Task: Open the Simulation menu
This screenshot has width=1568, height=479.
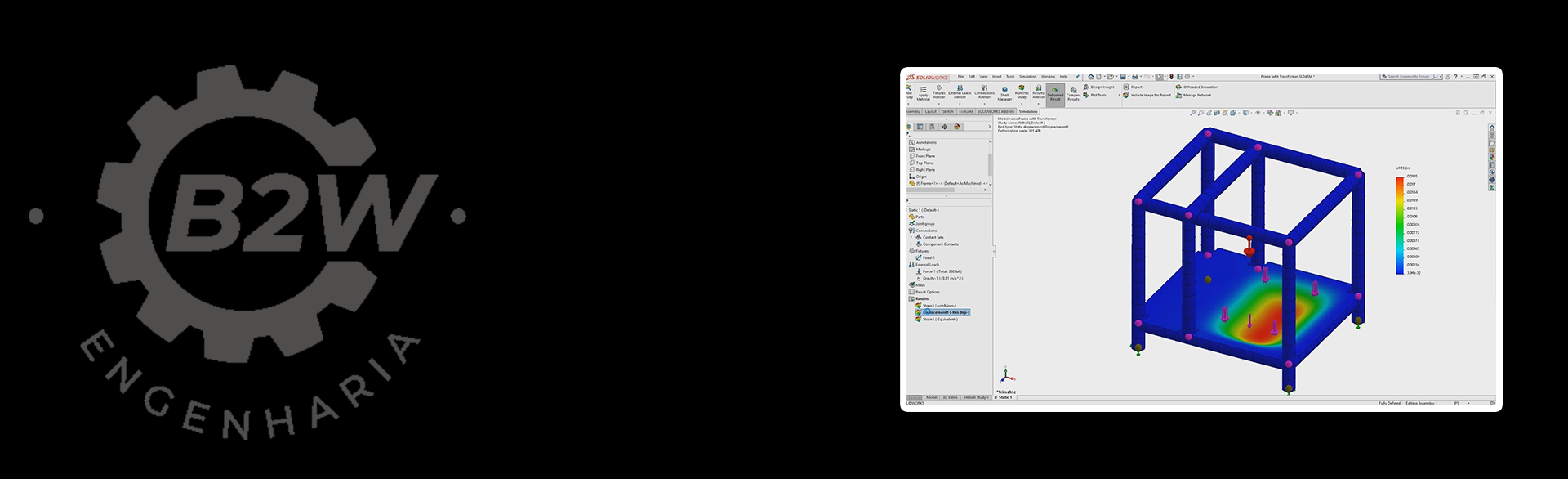Action: (x=1028, y=77)
